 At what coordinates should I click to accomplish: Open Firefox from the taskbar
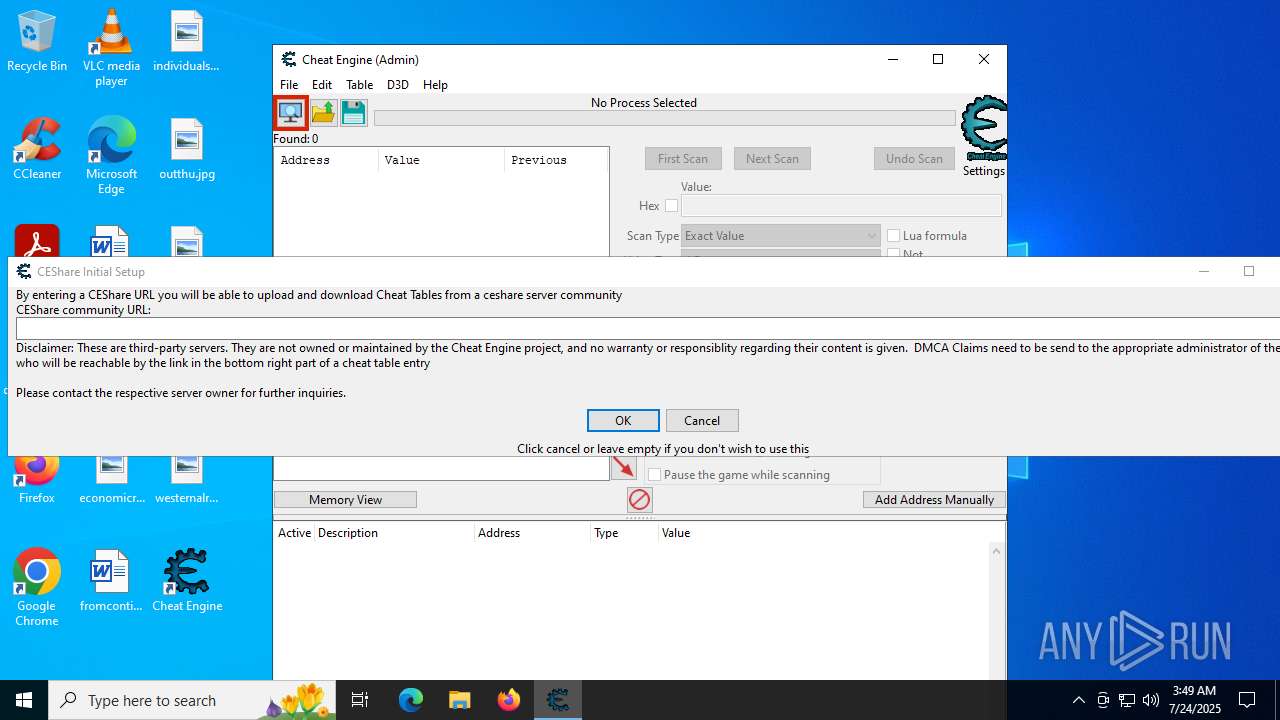(x=508, y=700)
